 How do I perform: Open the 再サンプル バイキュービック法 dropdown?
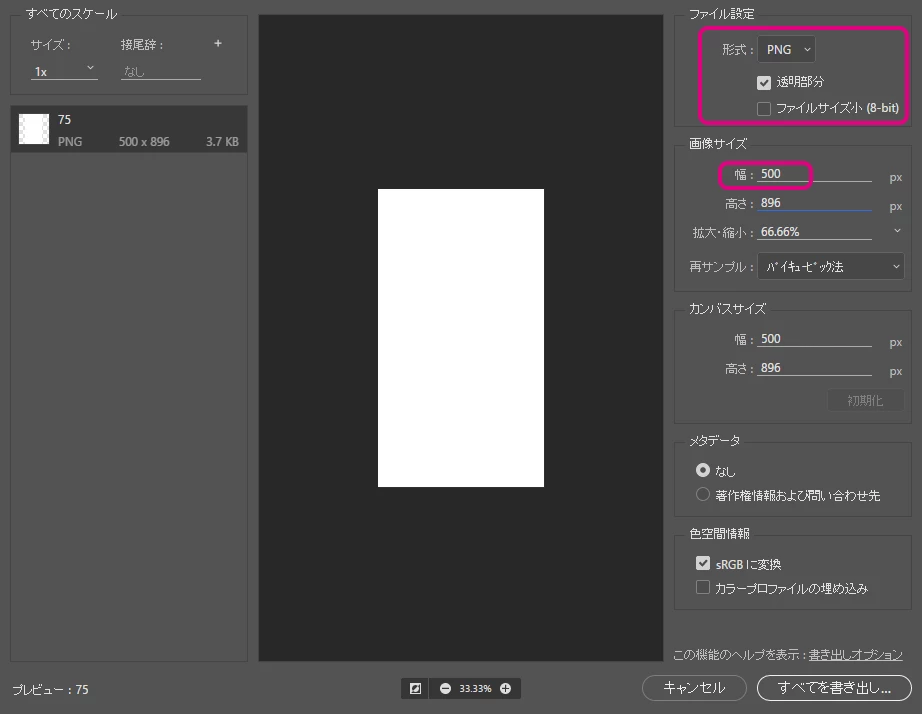pyautogui.click(x=830, y=266)
